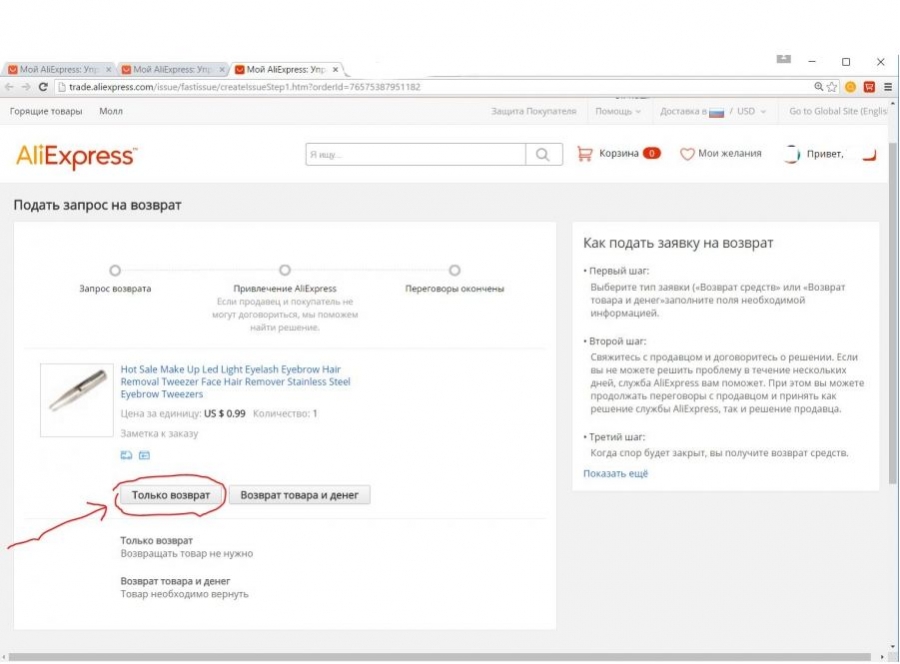Click Go to Global Site link
The image size is (900, 664).
[x=838, y=111]
